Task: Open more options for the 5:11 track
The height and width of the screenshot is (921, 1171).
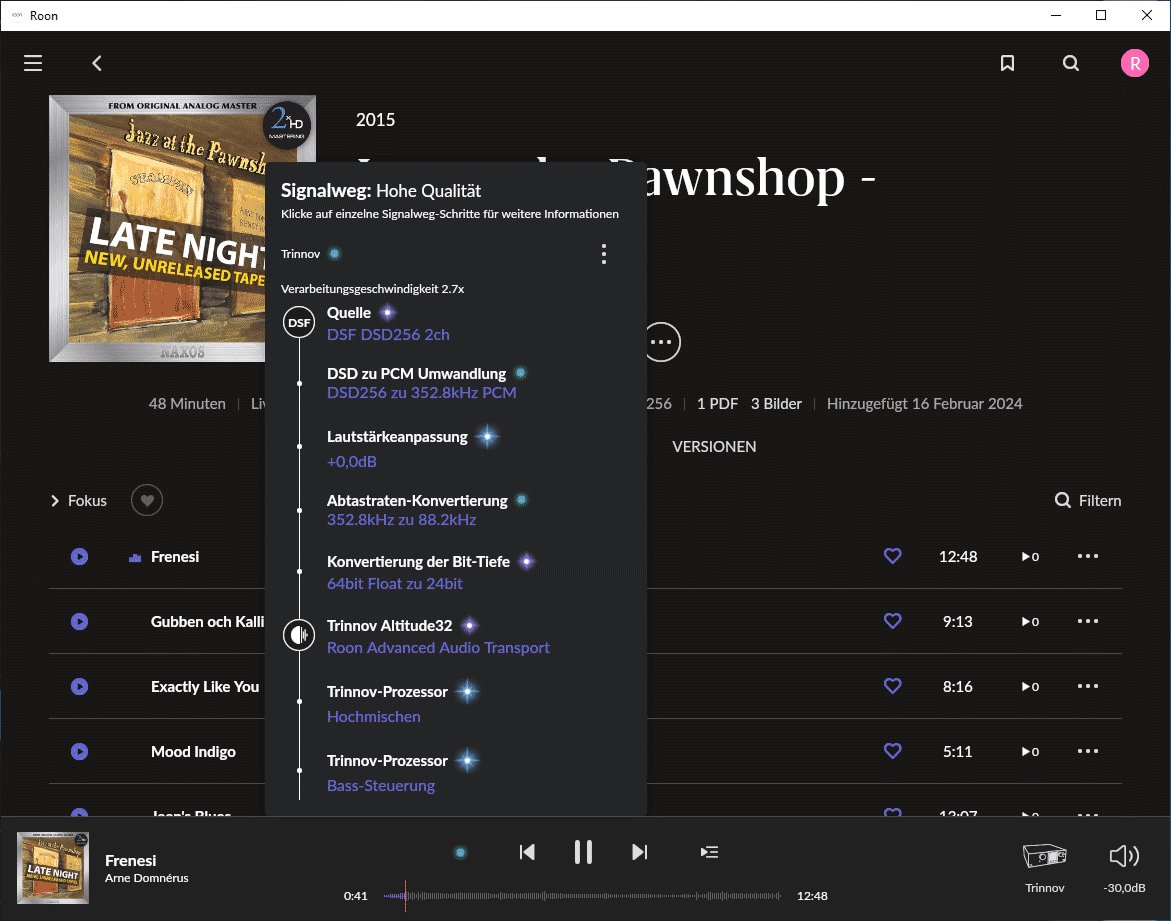Action: coord(1087,751)
